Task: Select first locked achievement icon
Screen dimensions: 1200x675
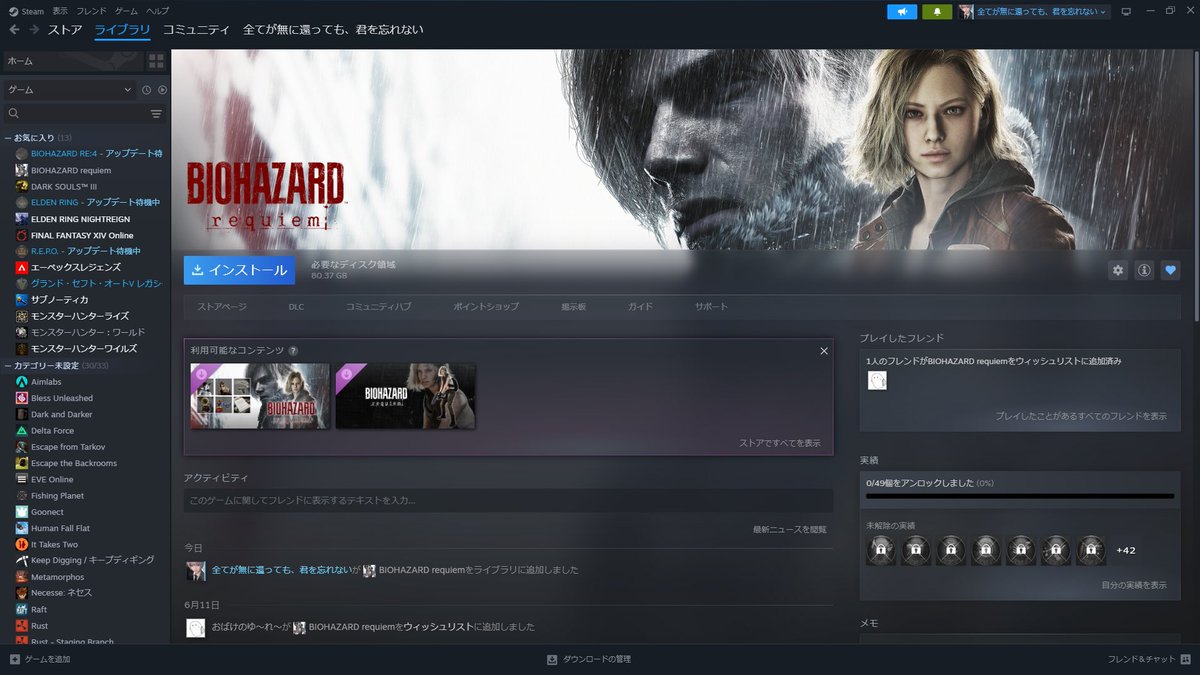Action: pyautogui.click(x=881, y=550)
